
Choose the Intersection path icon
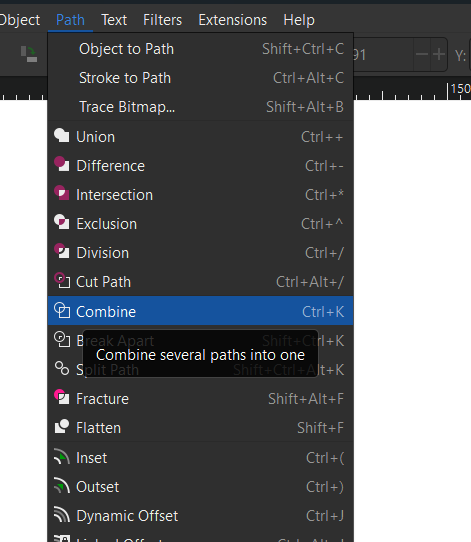click(x=62, y=193)
